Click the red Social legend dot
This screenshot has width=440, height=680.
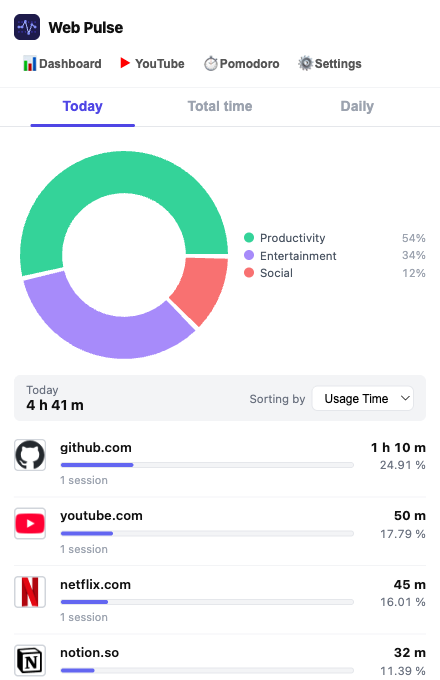click(249, 273)
